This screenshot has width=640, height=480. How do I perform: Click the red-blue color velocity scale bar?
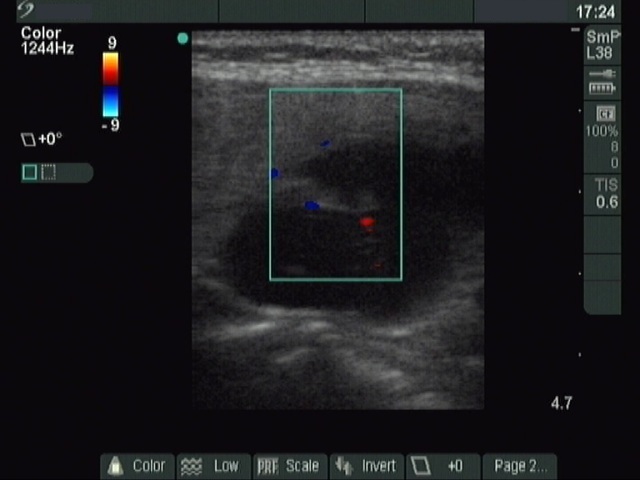(110, 85)
